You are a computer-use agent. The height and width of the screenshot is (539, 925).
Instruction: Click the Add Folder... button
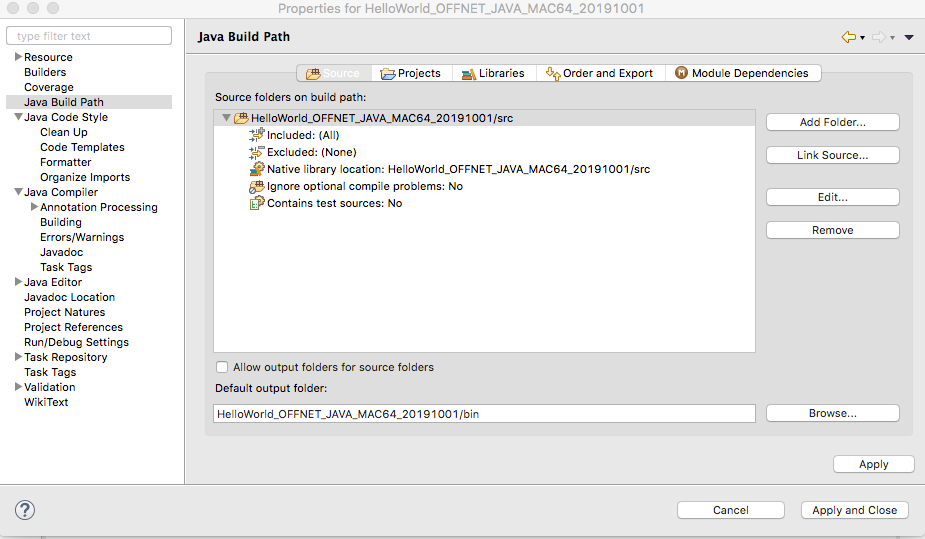[832, 122]
